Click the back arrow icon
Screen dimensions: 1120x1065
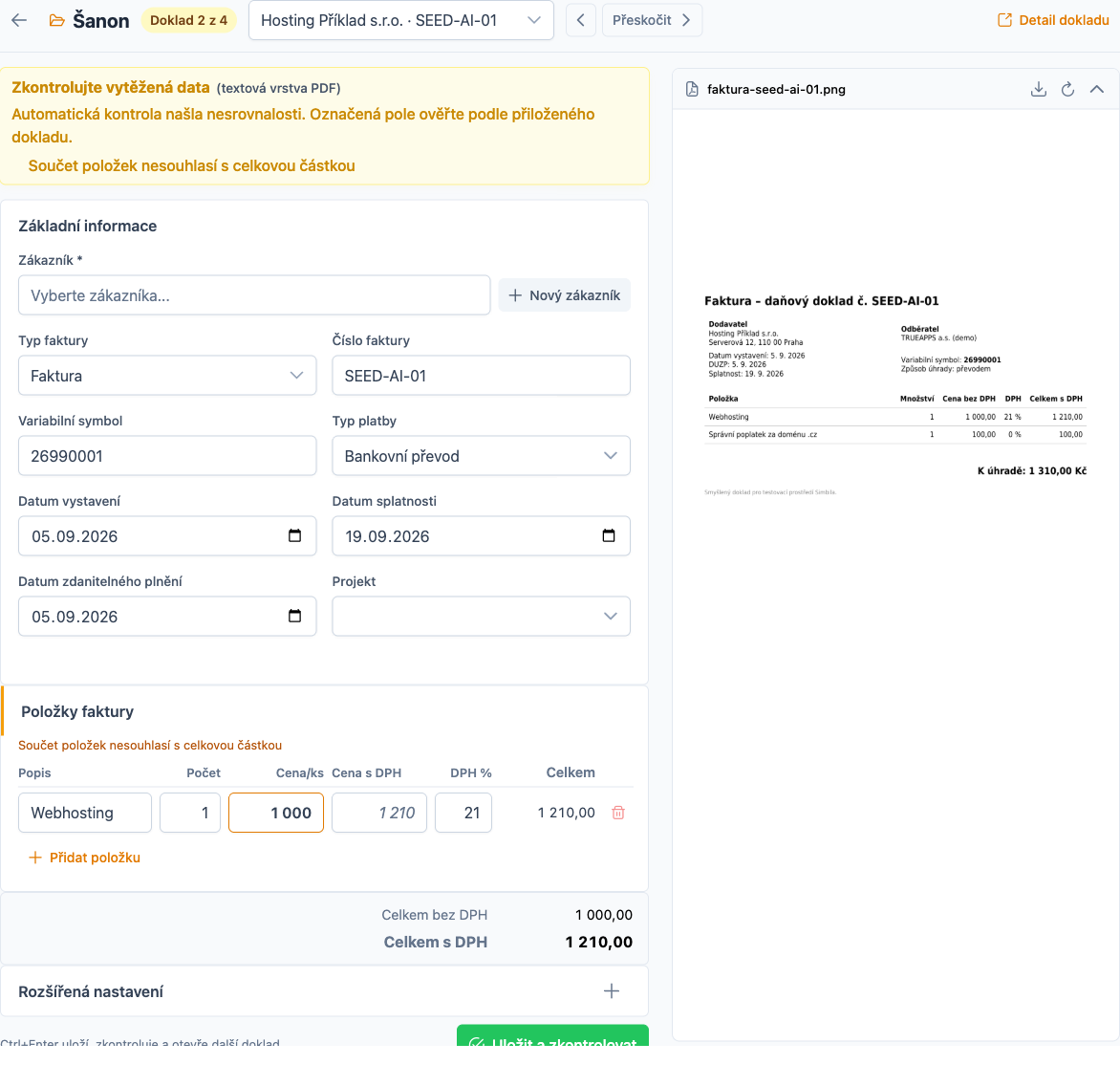[x=19, y=20]
